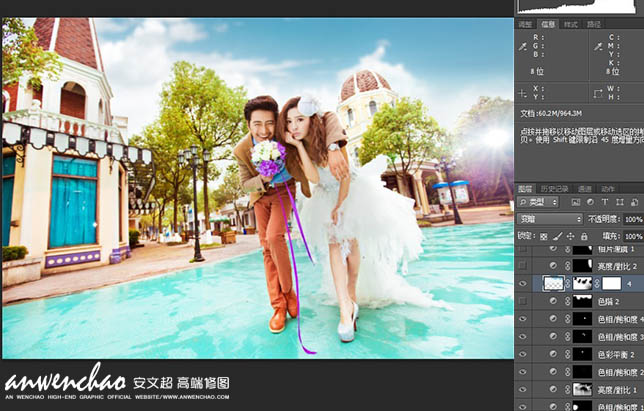Viewport: 644px width, 411px height.
Task: Open the 不透明度 opacity dropdown
Action: coord(632,219)
